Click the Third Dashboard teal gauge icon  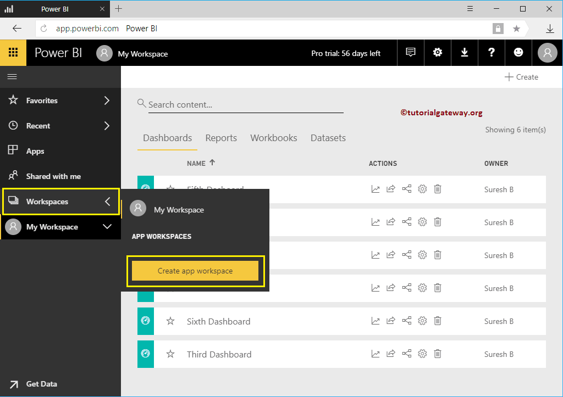coord(145,354)
